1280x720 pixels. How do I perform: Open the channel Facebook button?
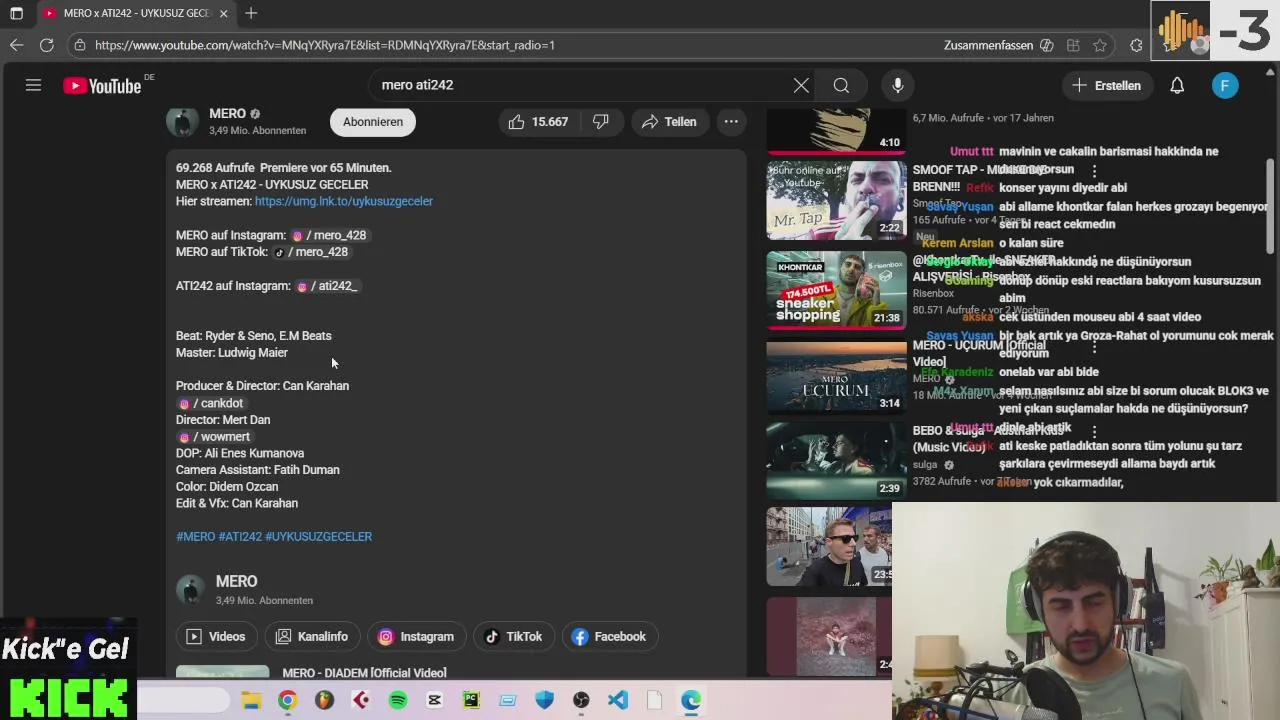pyautogui.click(x=609, y=637)
